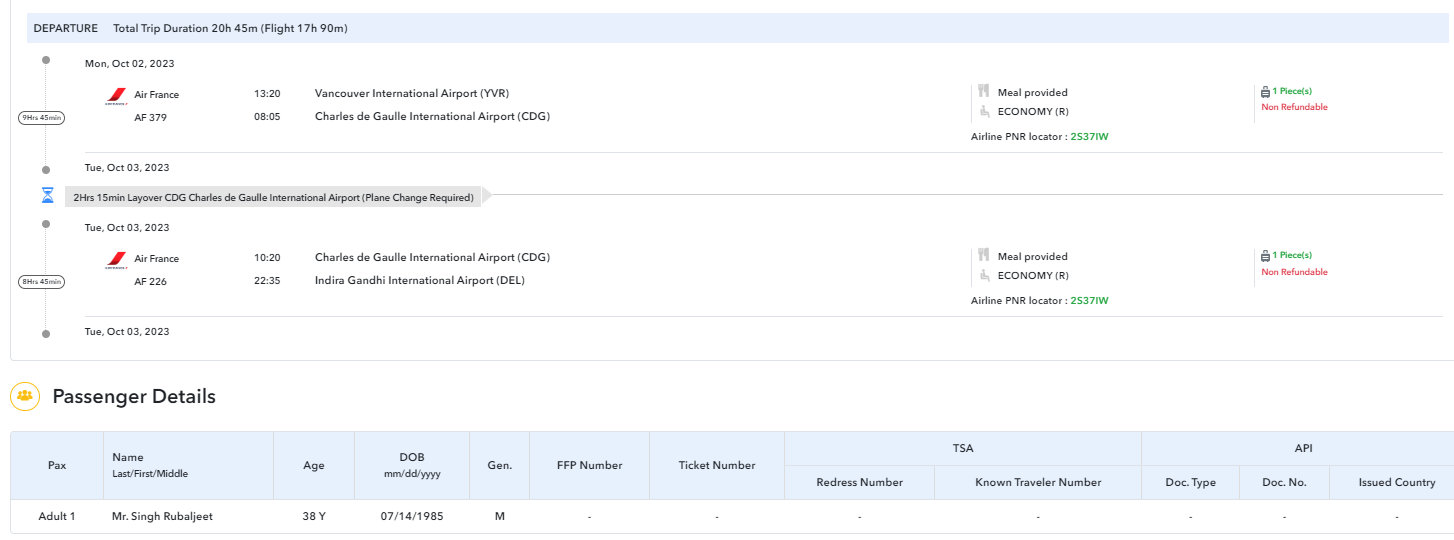Click the hourglass layover icon

pos(47,196)
